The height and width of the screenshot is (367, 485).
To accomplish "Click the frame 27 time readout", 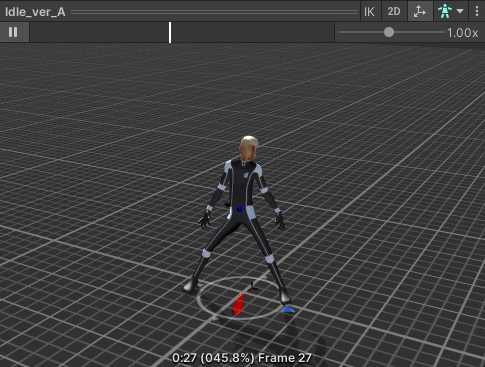I will click(x=242, y=358).
